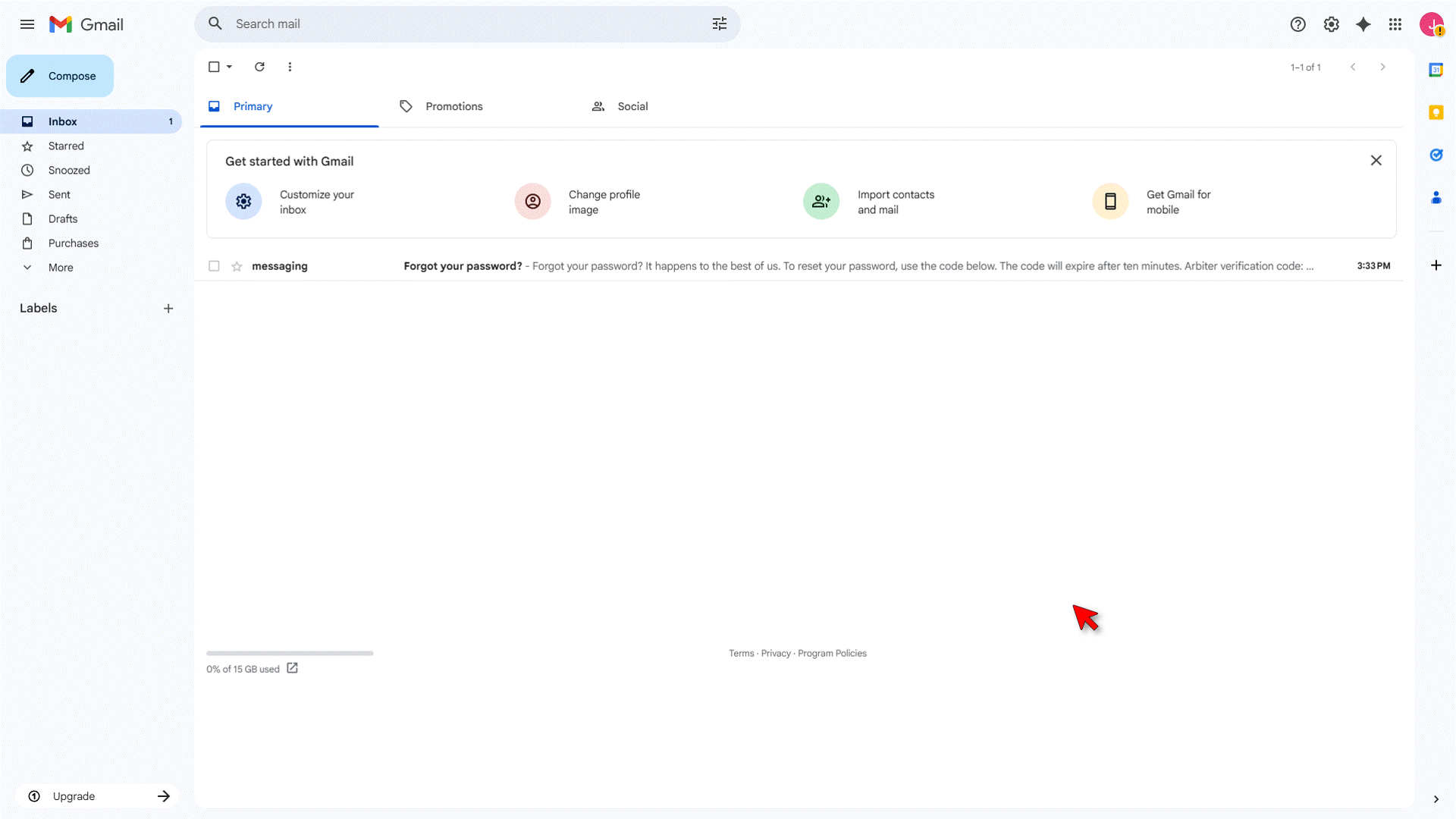Open the select dropdown arrow next to checkbox
This screenshot has width=1456, height=819.
pyautogui.click(x=229, y=67)
